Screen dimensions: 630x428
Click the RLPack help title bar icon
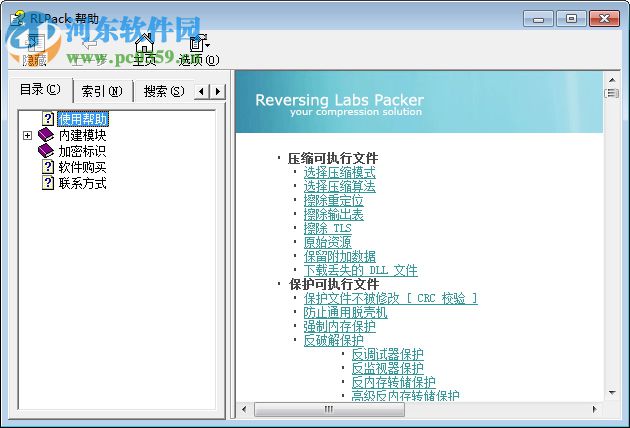click(18, 18)
